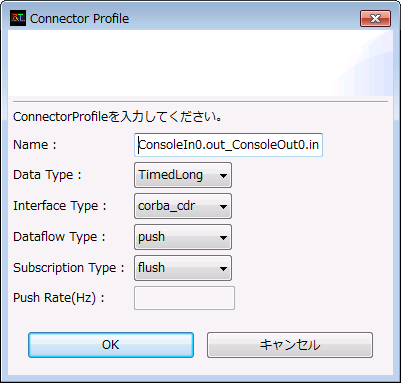Click the arrow on the Data Type dropdown

click(x=223, y=176)
